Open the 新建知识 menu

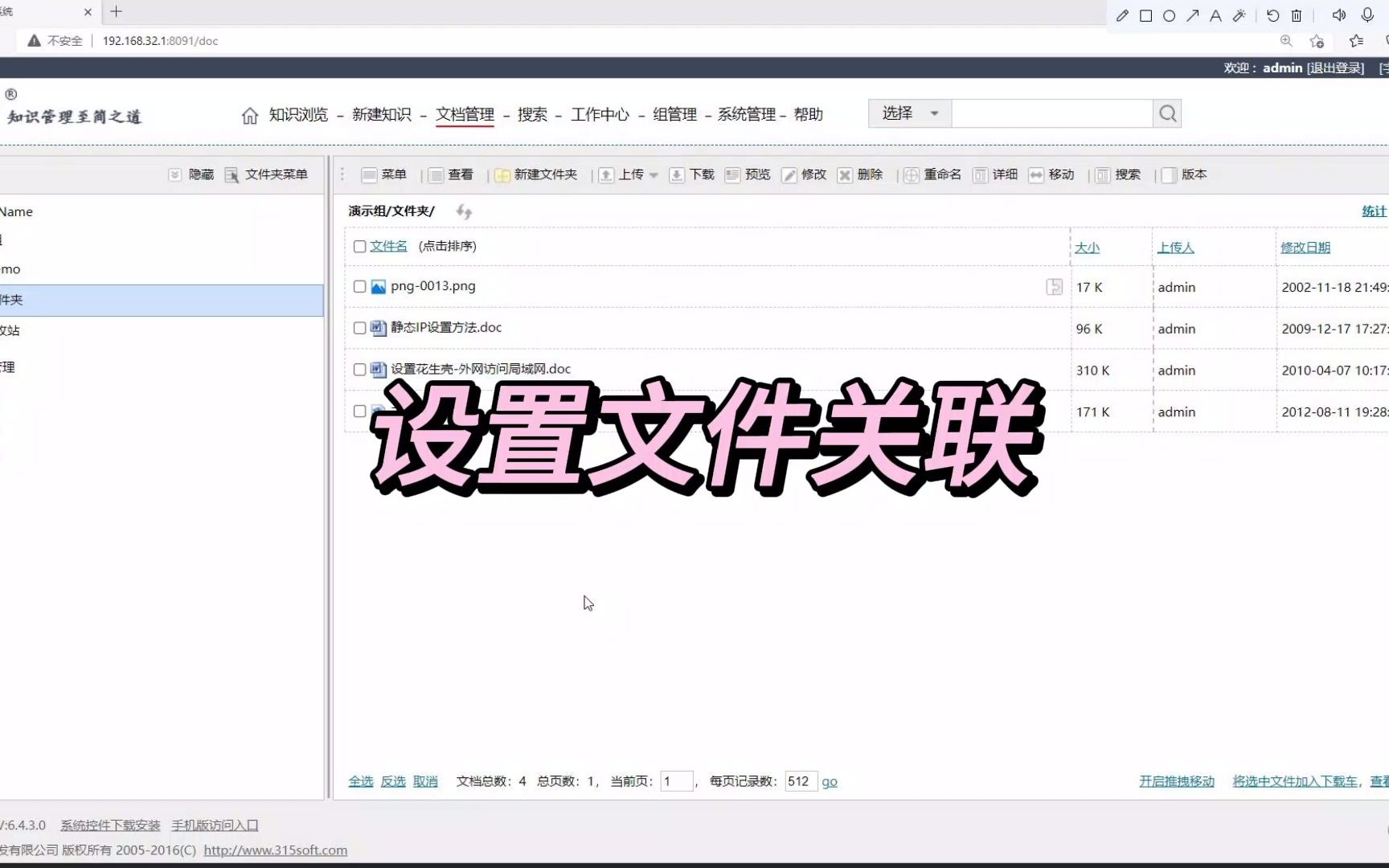point(382,114)
